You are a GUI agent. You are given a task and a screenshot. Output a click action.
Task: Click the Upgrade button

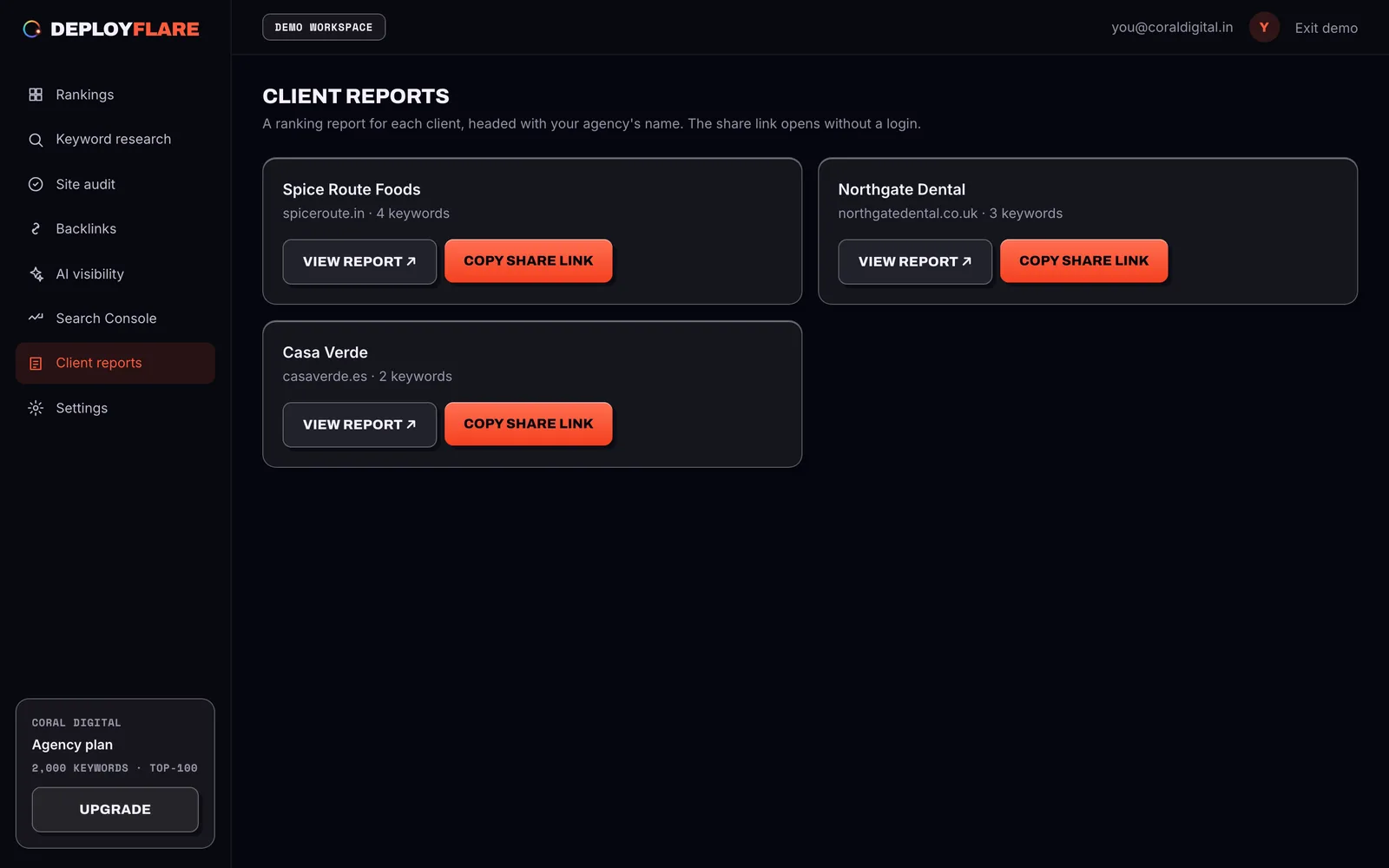tap(115, 810)
